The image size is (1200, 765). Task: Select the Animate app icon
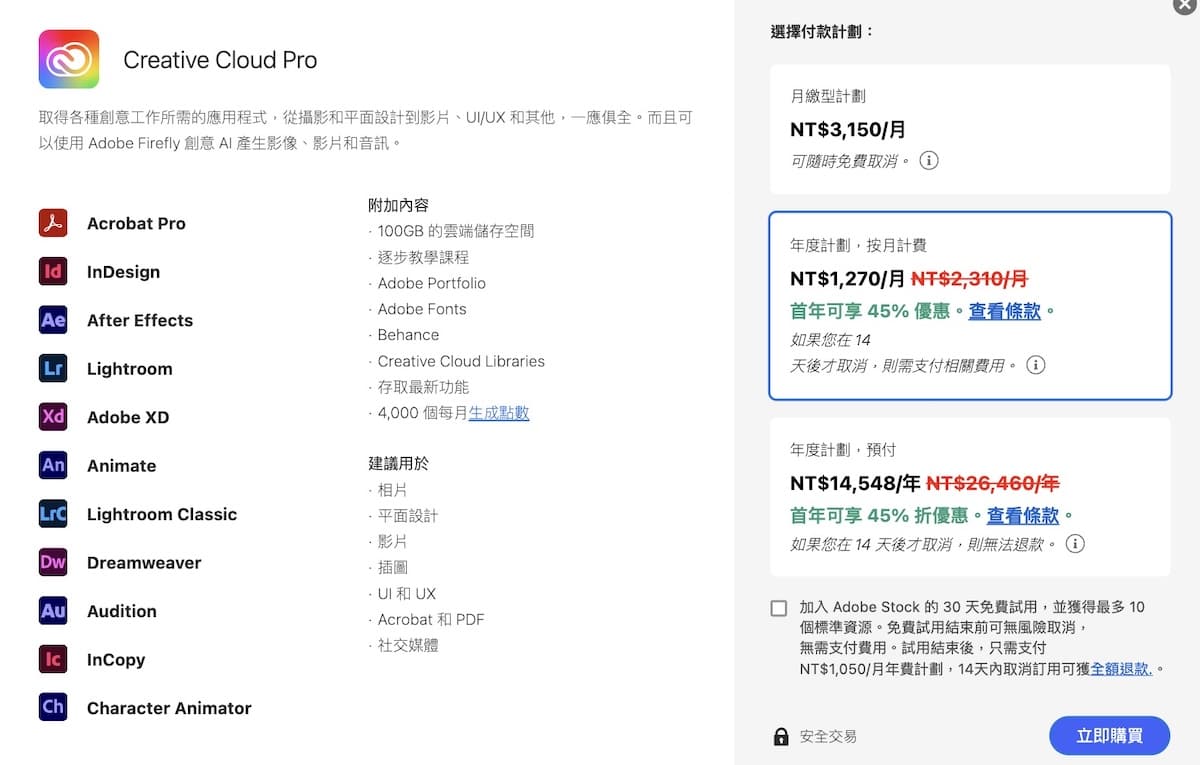53,465
